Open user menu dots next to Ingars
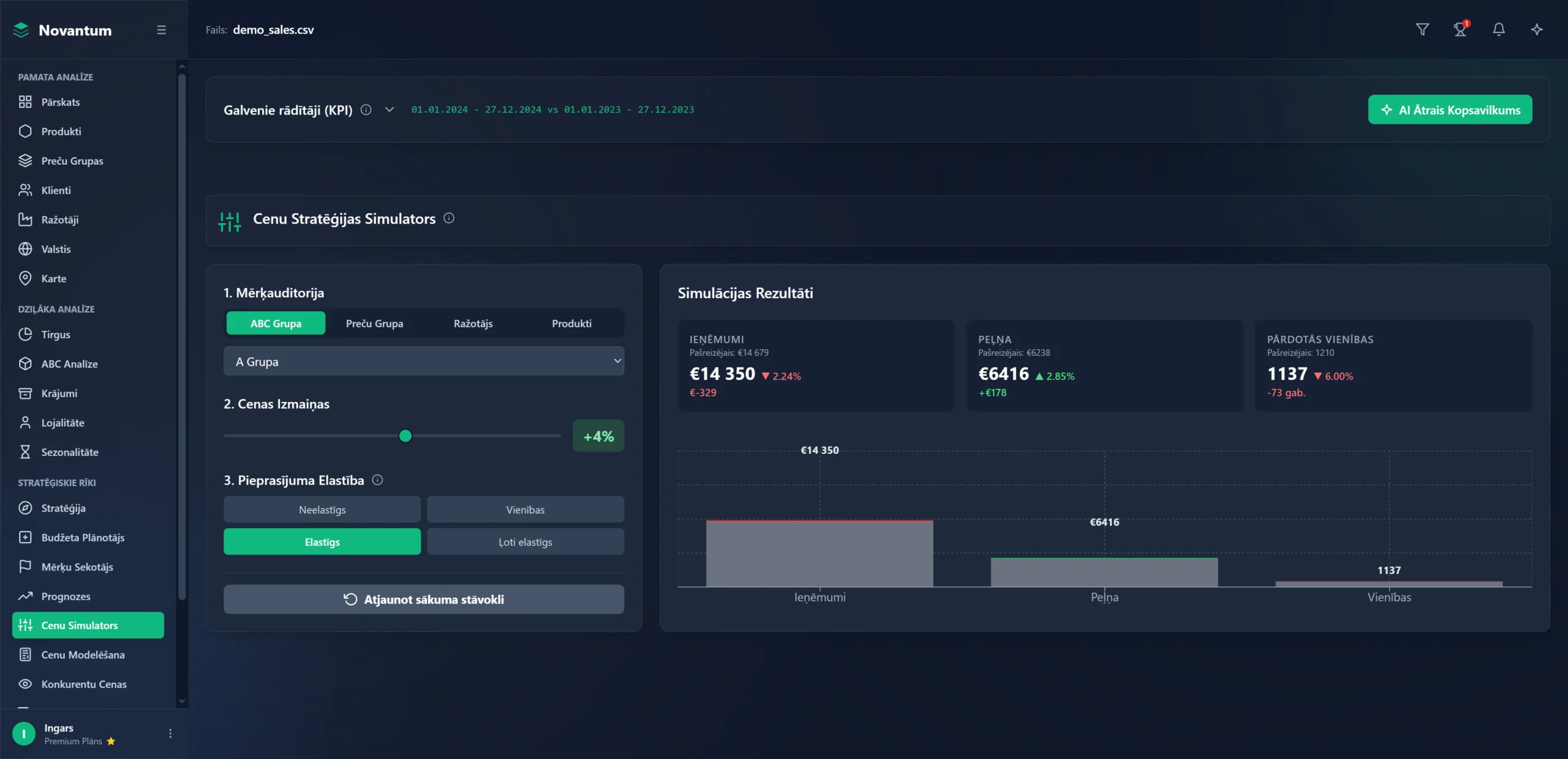This screenshot has height=759, width=1568. pyautogui.click(x=170, y=733)
